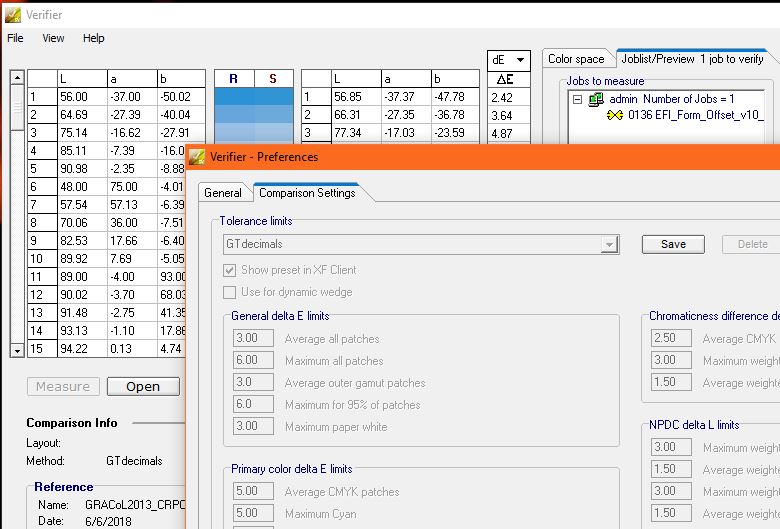Select the 0136 EFI_Form_Offset_v10 job

point(695,115)
